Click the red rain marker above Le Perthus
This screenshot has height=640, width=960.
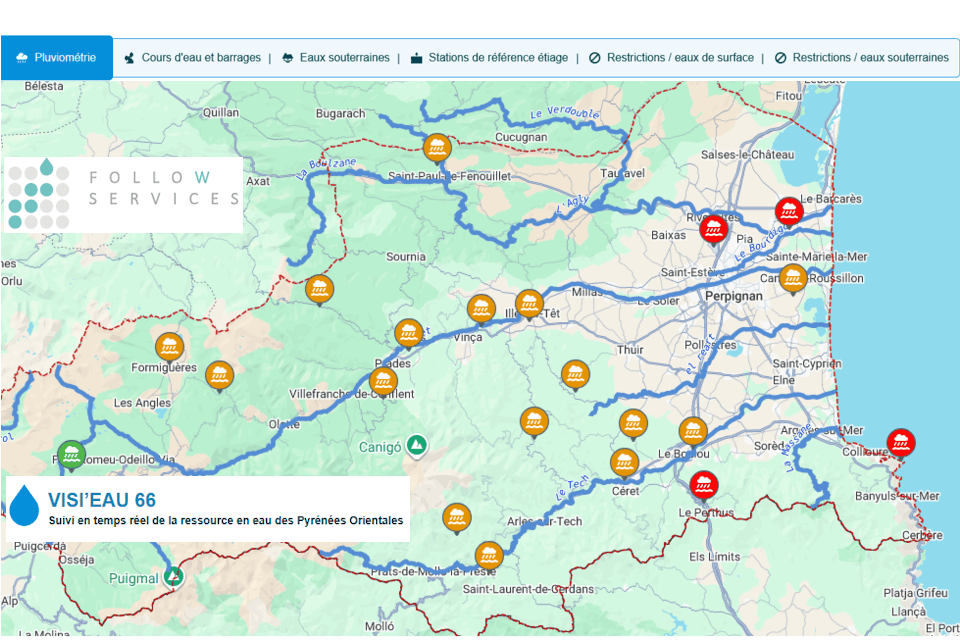point(704,485)
